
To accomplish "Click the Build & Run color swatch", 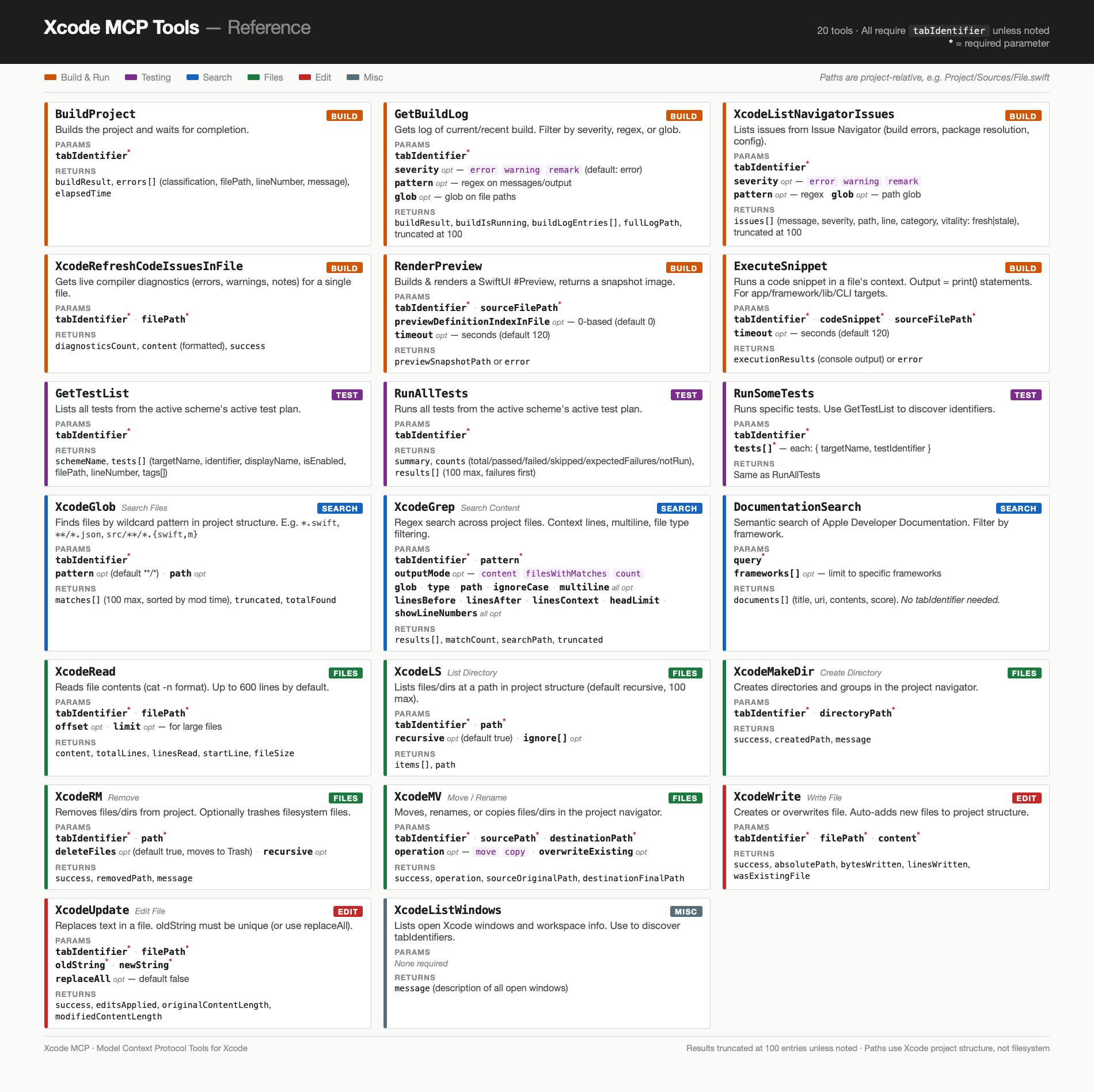I will point(50,77).
